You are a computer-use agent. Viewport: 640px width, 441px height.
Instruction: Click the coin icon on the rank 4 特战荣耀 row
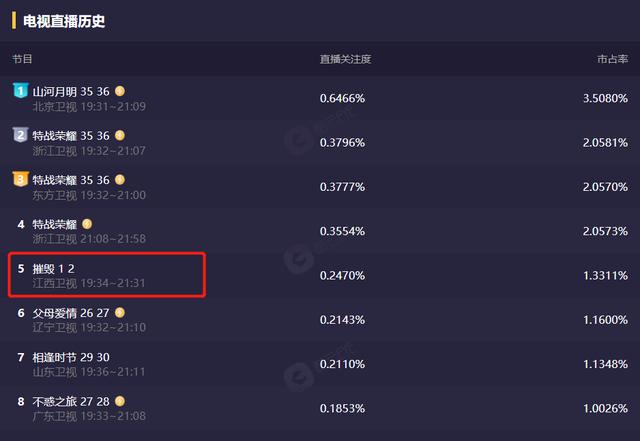point(87,224)
